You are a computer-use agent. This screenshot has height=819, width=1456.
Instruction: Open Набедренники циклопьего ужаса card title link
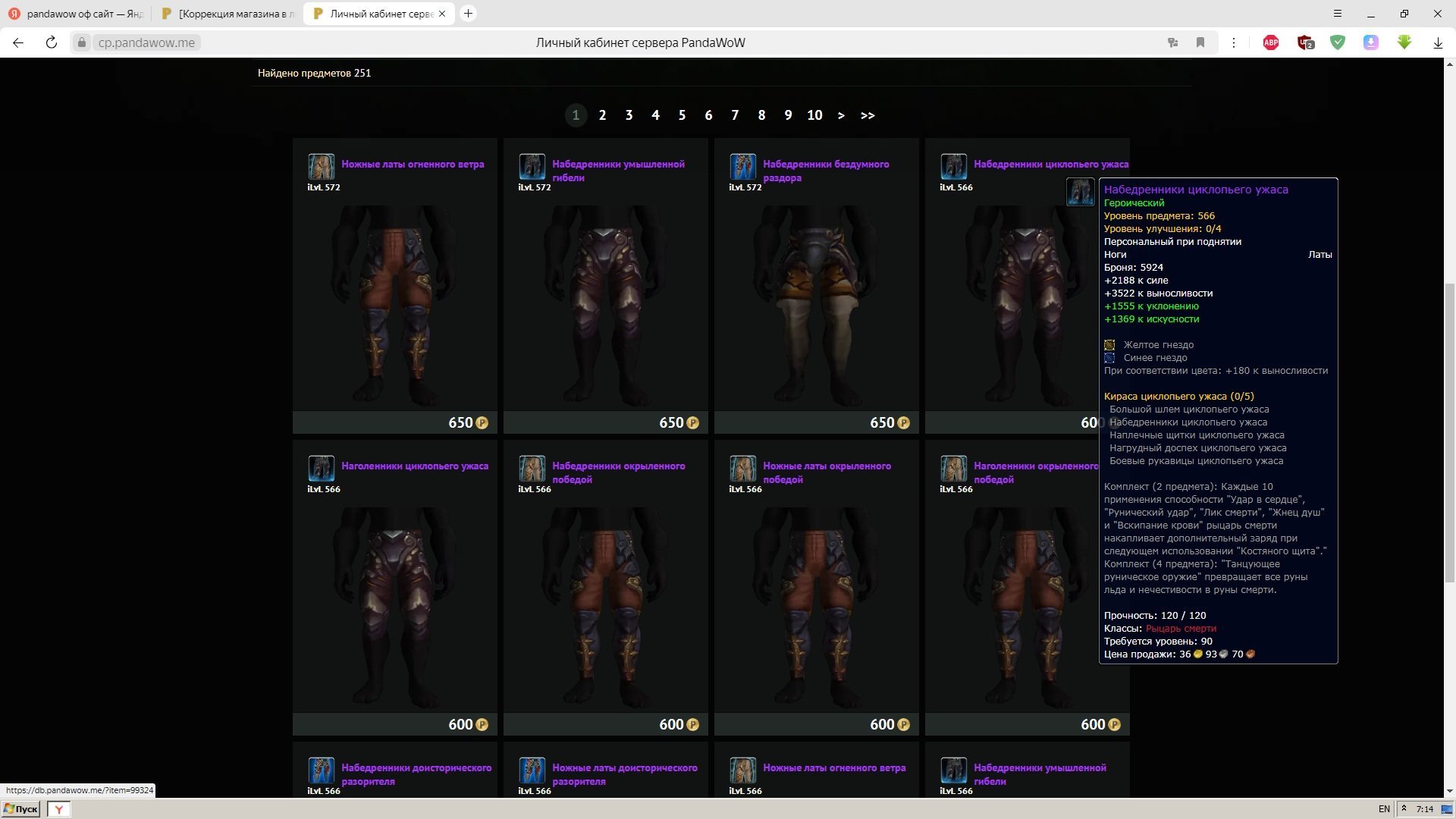tap(1051, 164)
